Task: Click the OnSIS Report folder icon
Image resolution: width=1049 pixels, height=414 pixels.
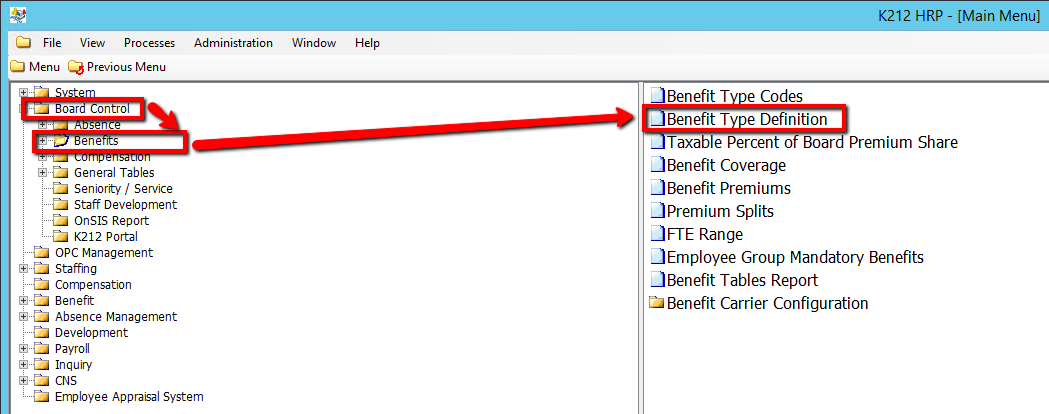Action: tap(61, 221)
